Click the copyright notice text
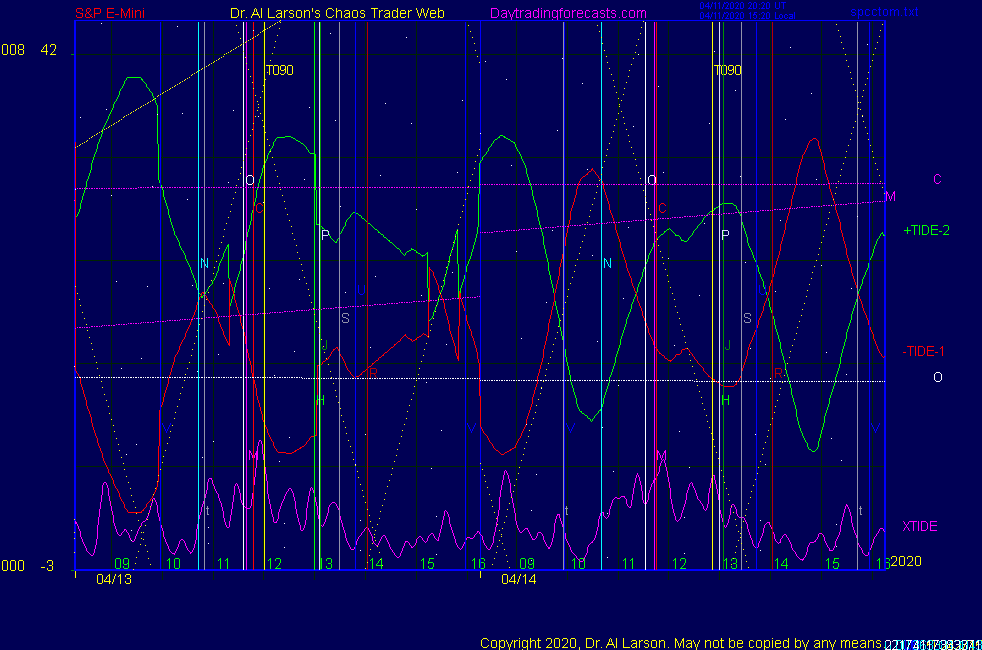 (680, 643)
